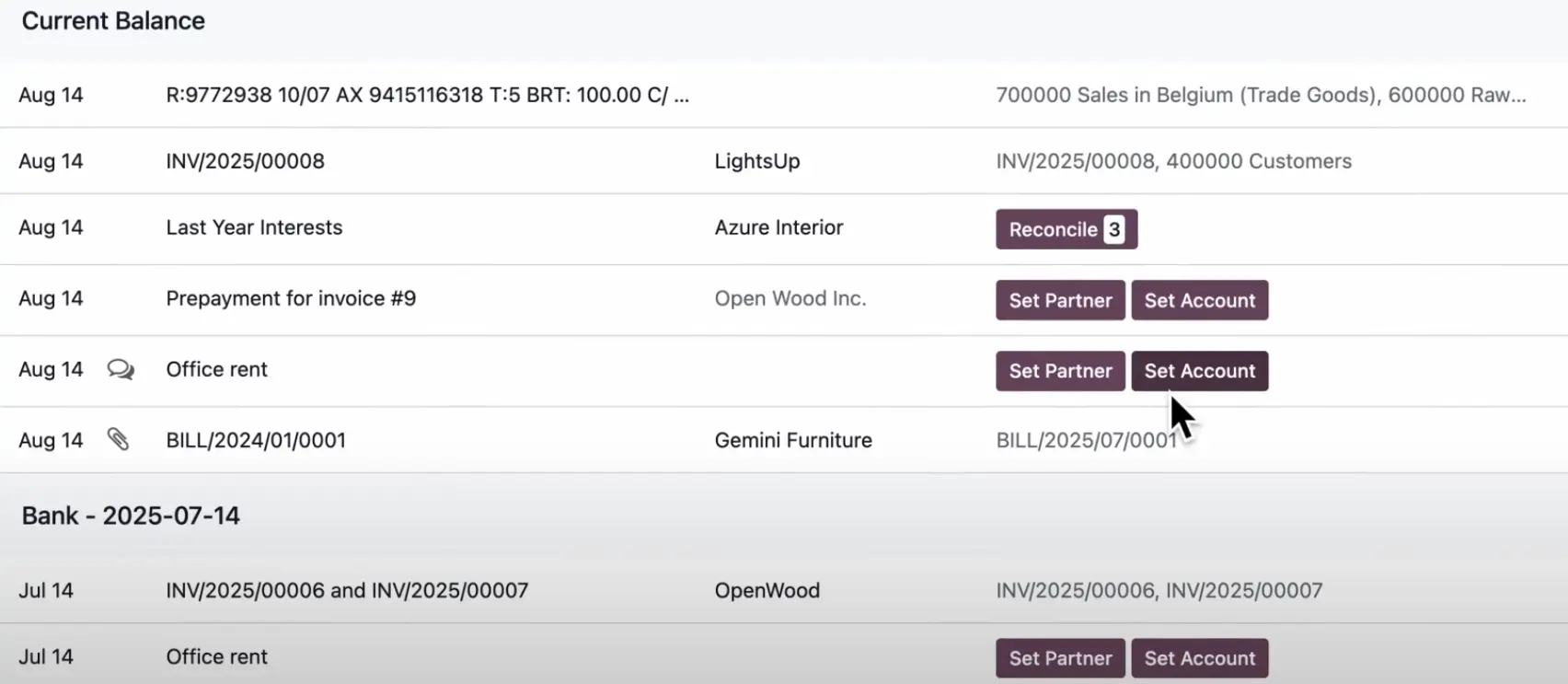
Task: Open INV/2025/00008, 400000 Customers reconciled entry
Action: [1173, 161]
